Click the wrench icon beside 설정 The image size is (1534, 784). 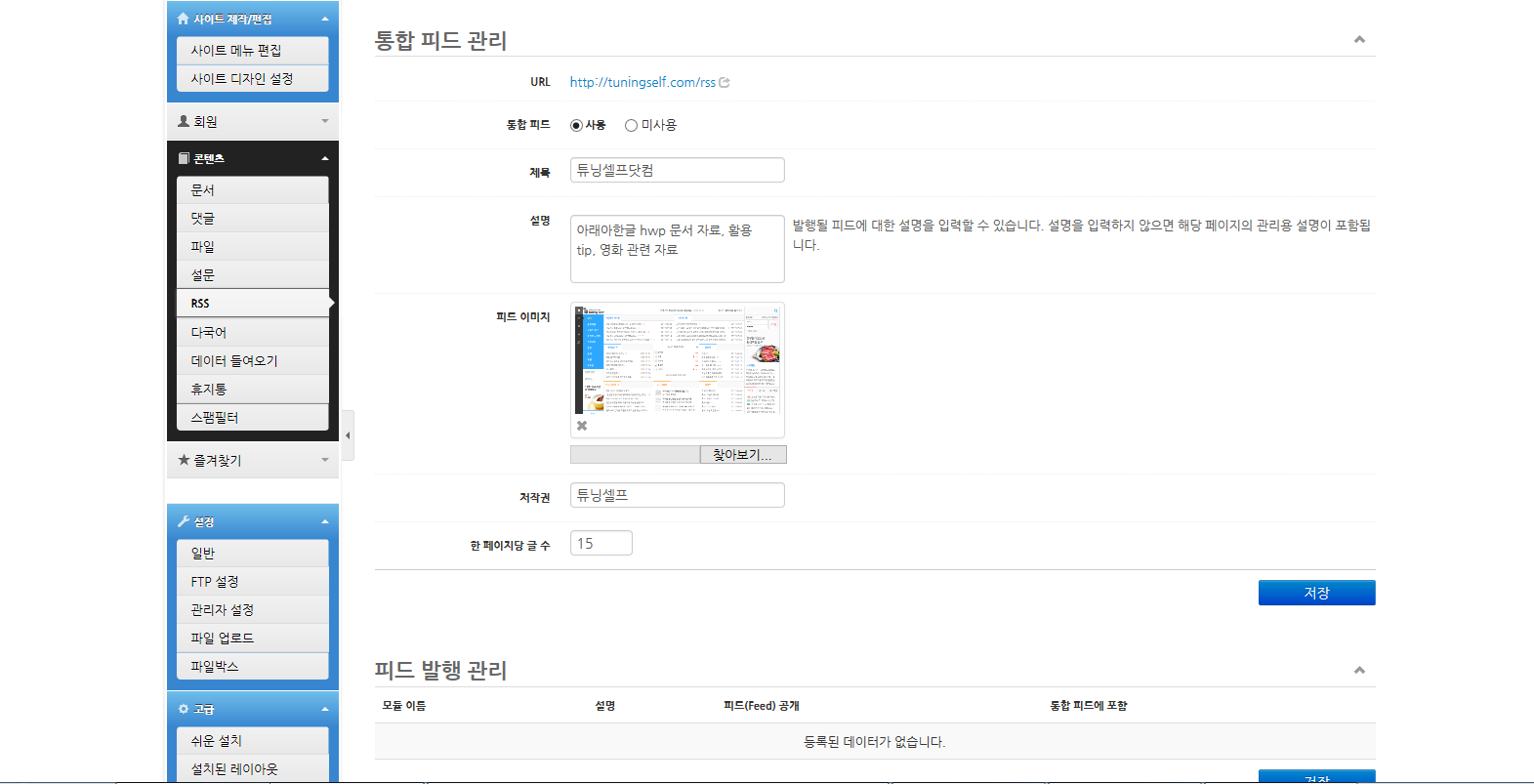pyautogui.click(x=184, y=521)
